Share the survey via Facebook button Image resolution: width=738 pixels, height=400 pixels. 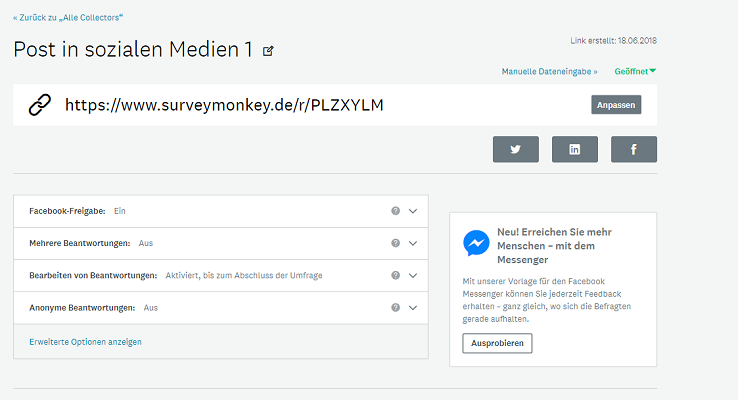tap(634, 149)
